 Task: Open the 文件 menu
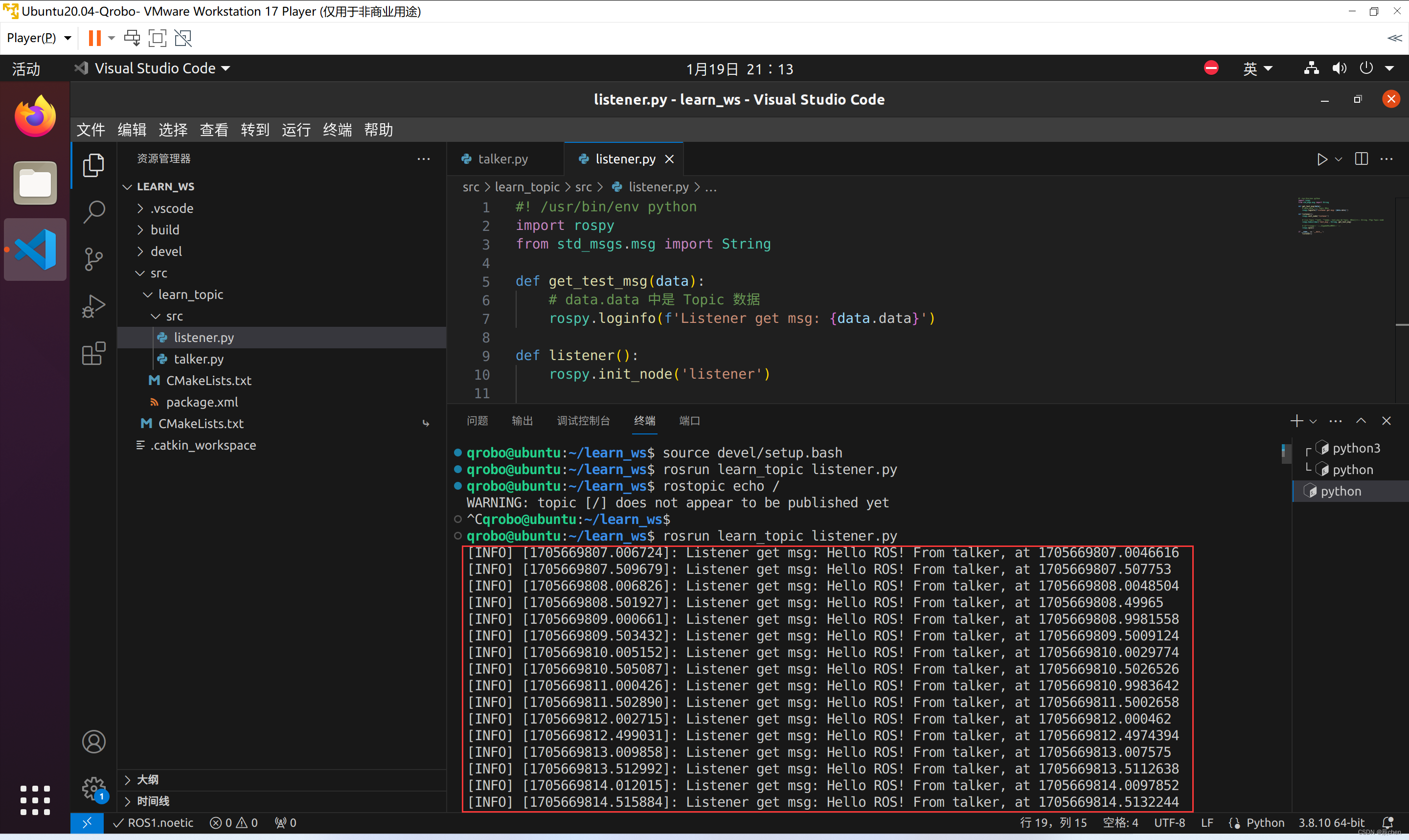(91, 130)
